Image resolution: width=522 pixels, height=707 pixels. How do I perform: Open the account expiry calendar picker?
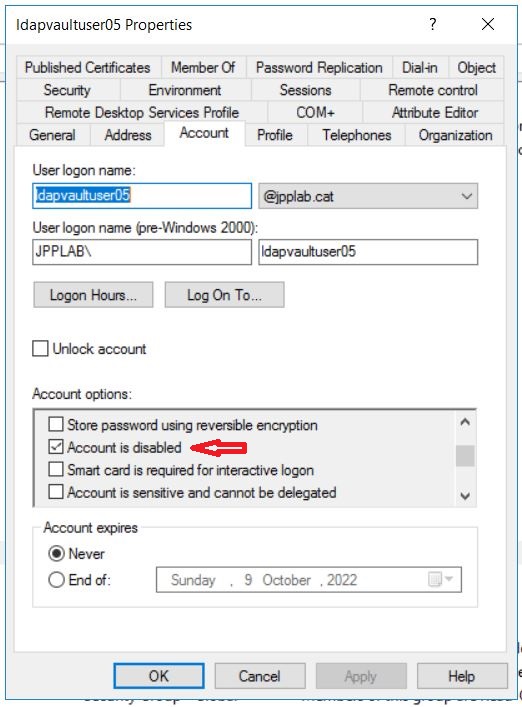pos(440,579)
